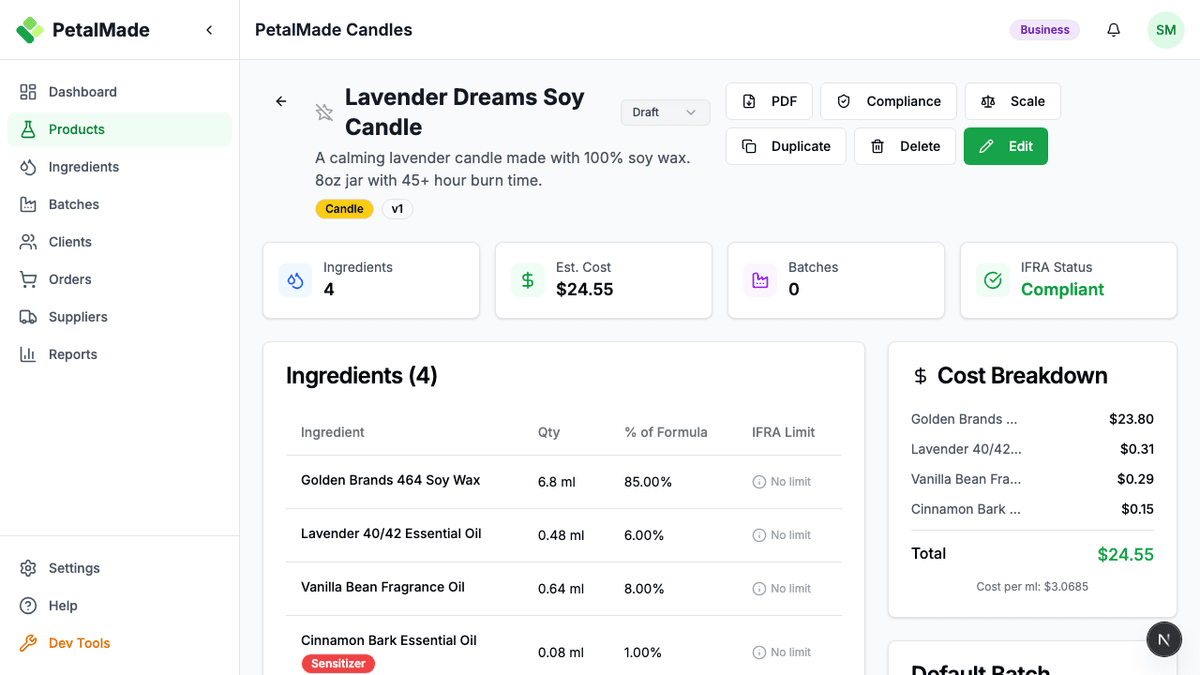Click the Ingredients droplet icon in the sidebar
This screenshot has height=675, width=1200.
29,166
